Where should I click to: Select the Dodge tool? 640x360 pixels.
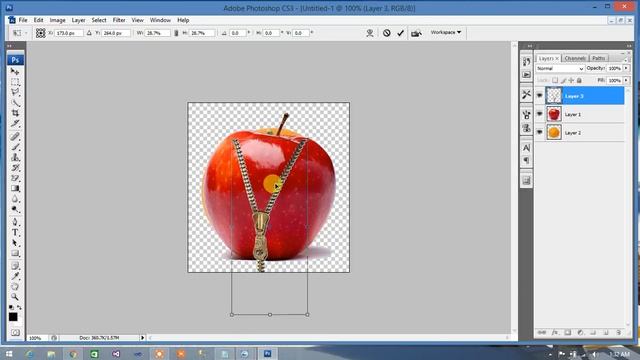coord(15,209)
